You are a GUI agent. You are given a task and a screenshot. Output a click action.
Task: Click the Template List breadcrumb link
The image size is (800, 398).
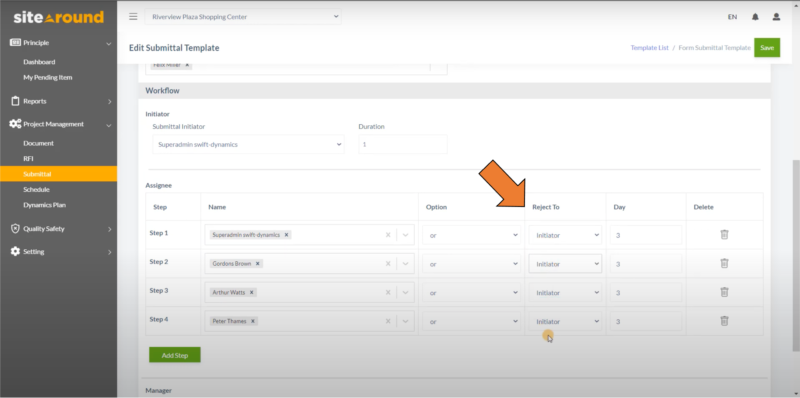[x=649, y=47]
